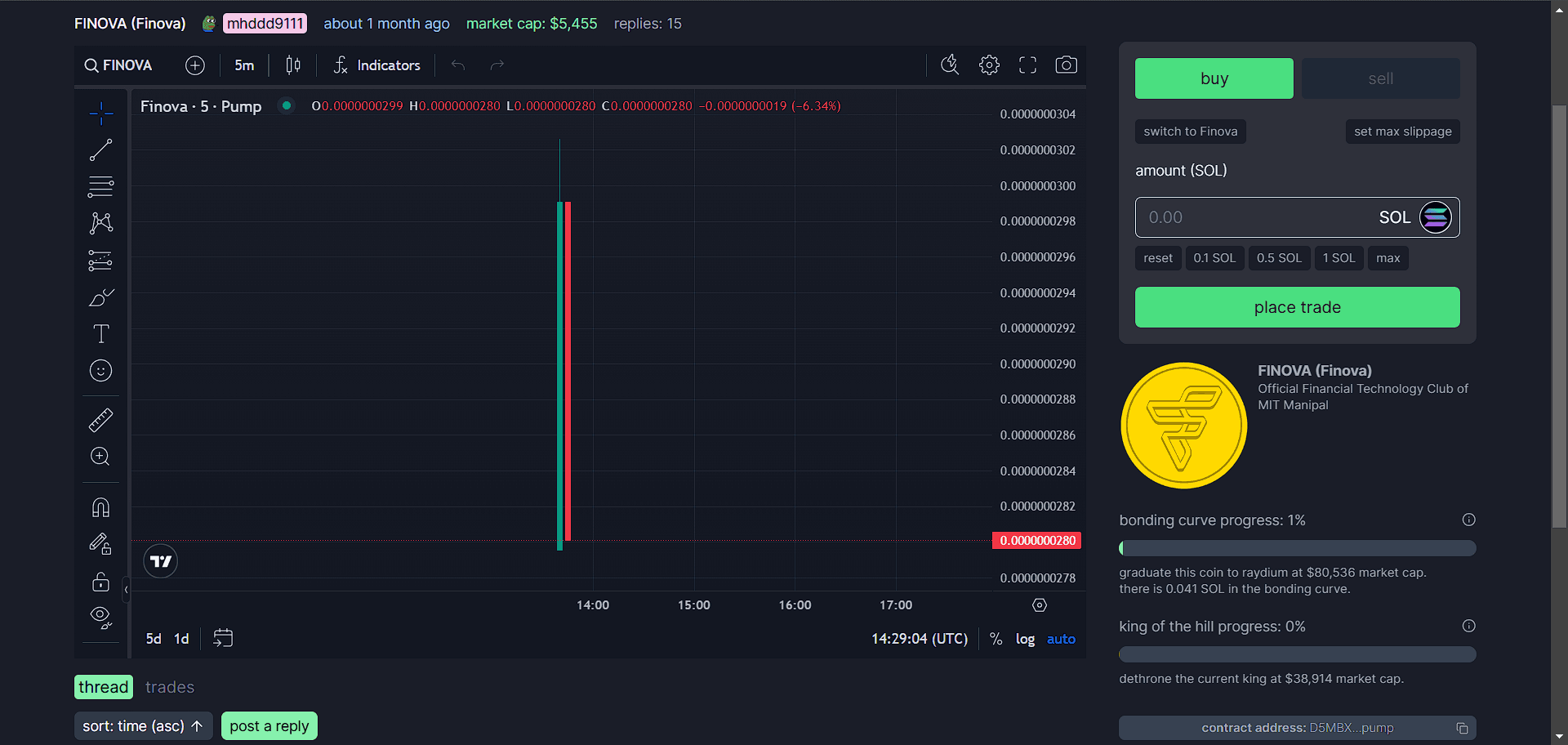
Task: Redo the last chart action
Action: coord(497,65)
